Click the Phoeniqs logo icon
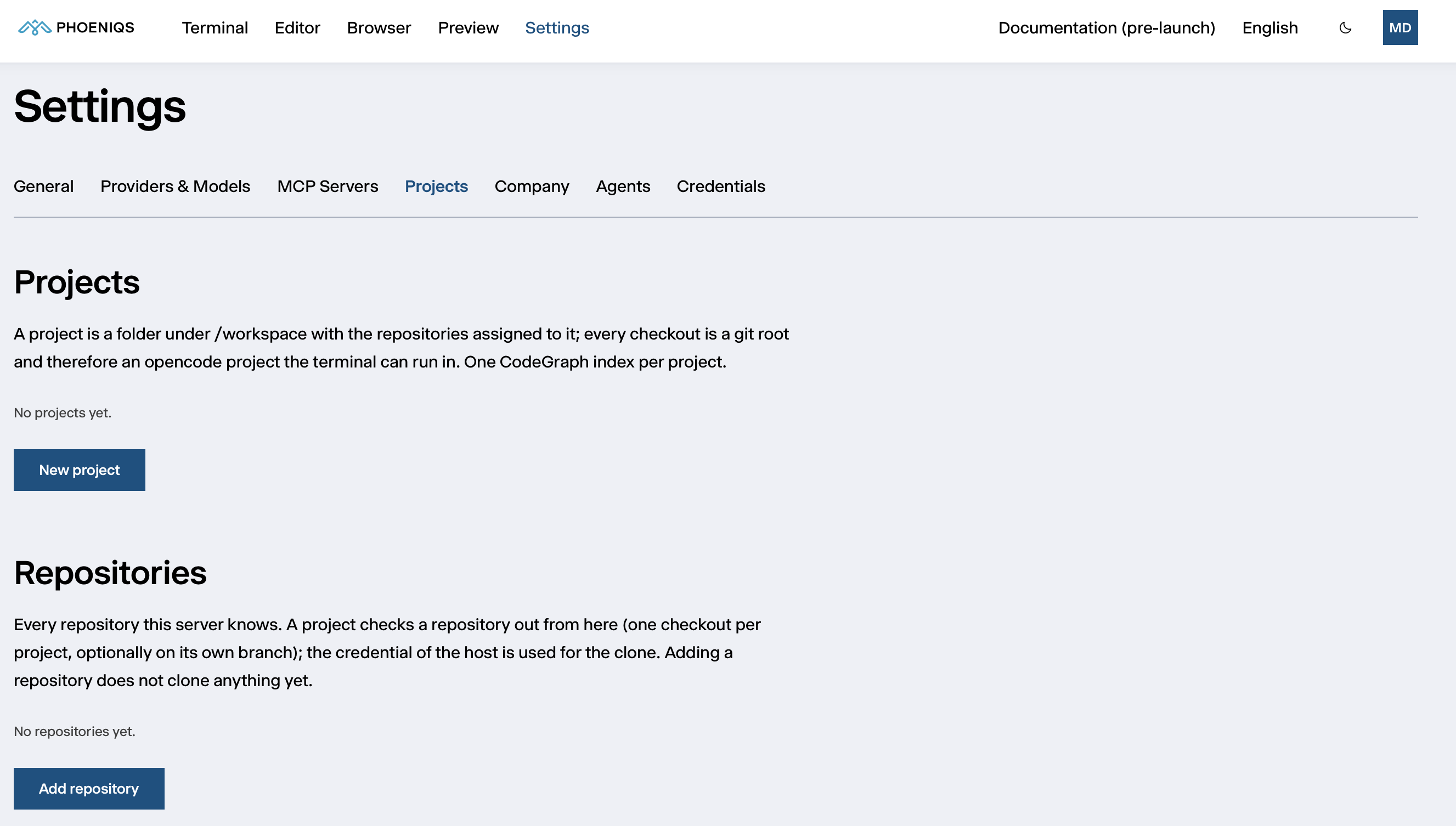Screen dimensions: 1456x826 [x=35, y=27]
